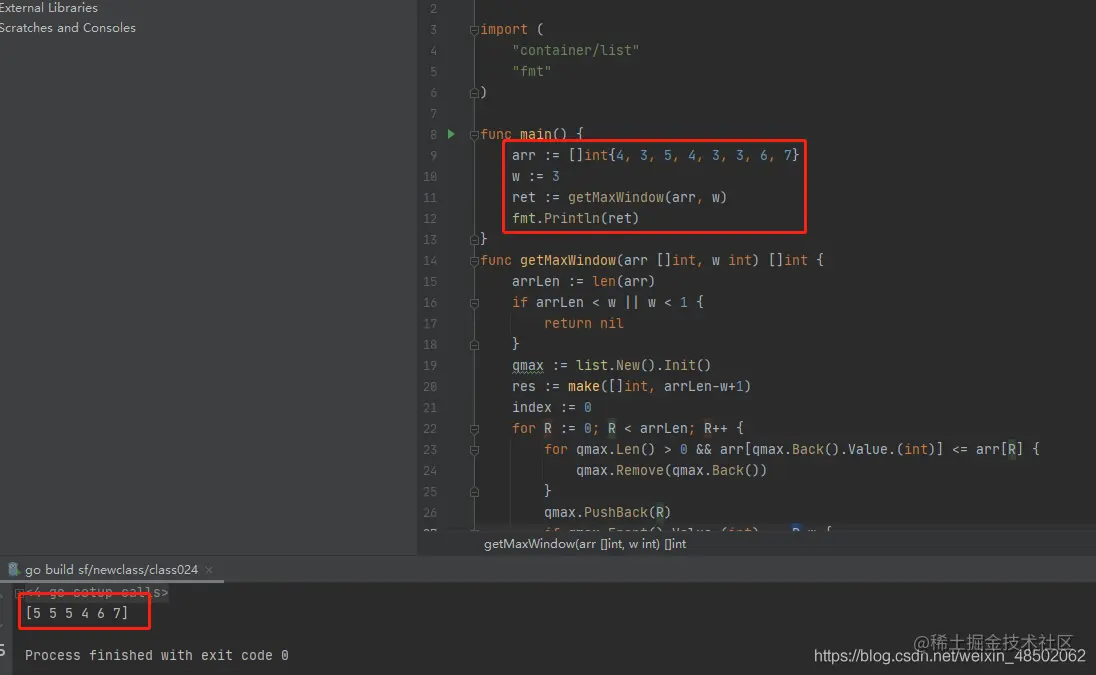Click the 'Process finished with exit code 0' line

157,655
